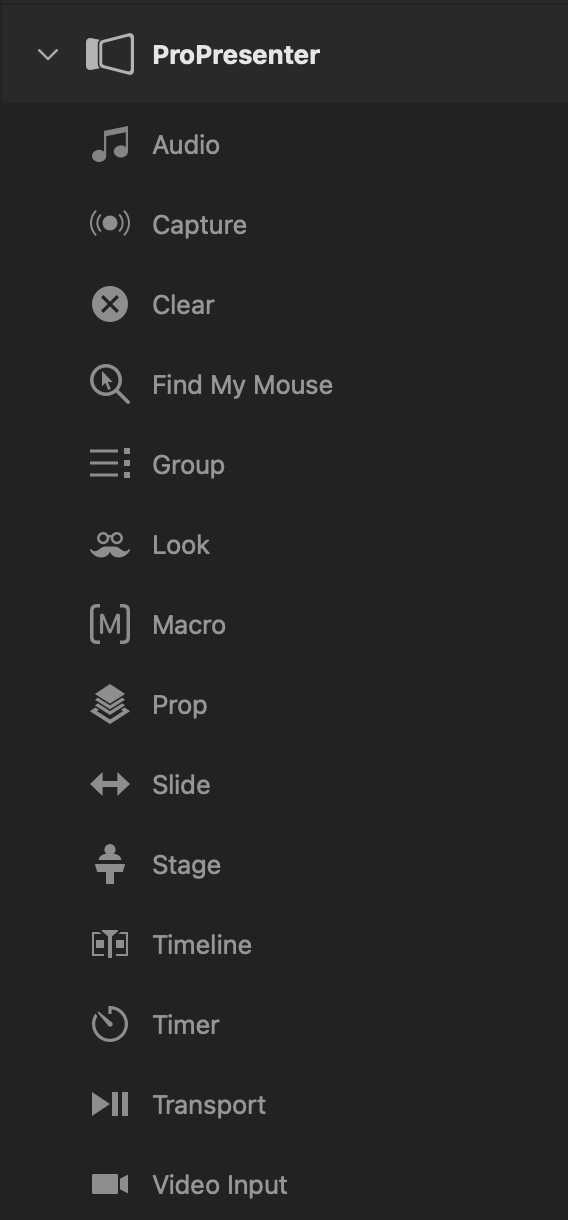
Task: Select the Slide double-arrow icon
Action: (x=110, y=785)
